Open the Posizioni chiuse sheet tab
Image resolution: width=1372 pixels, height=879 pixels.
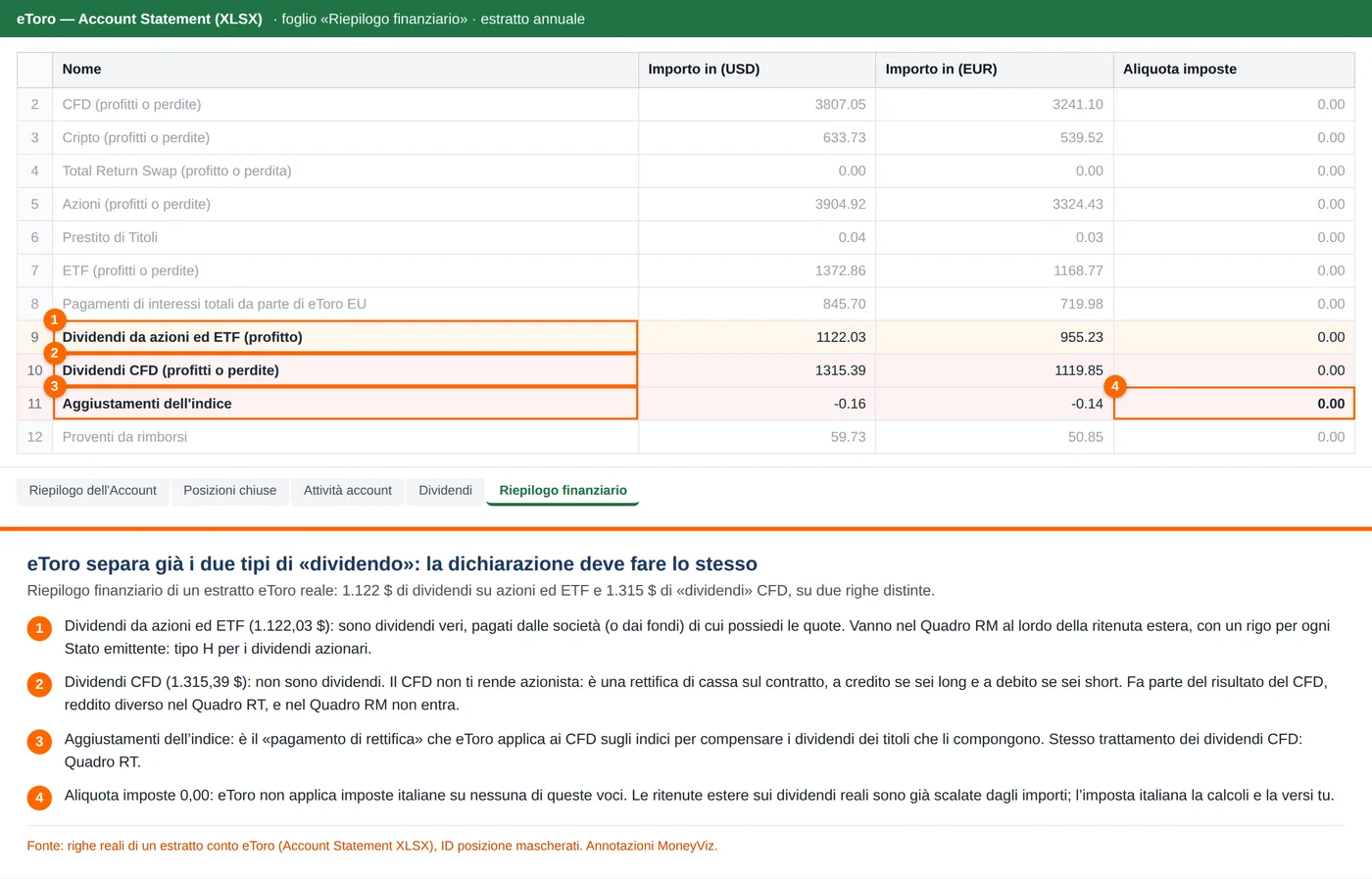coord(230,490)
